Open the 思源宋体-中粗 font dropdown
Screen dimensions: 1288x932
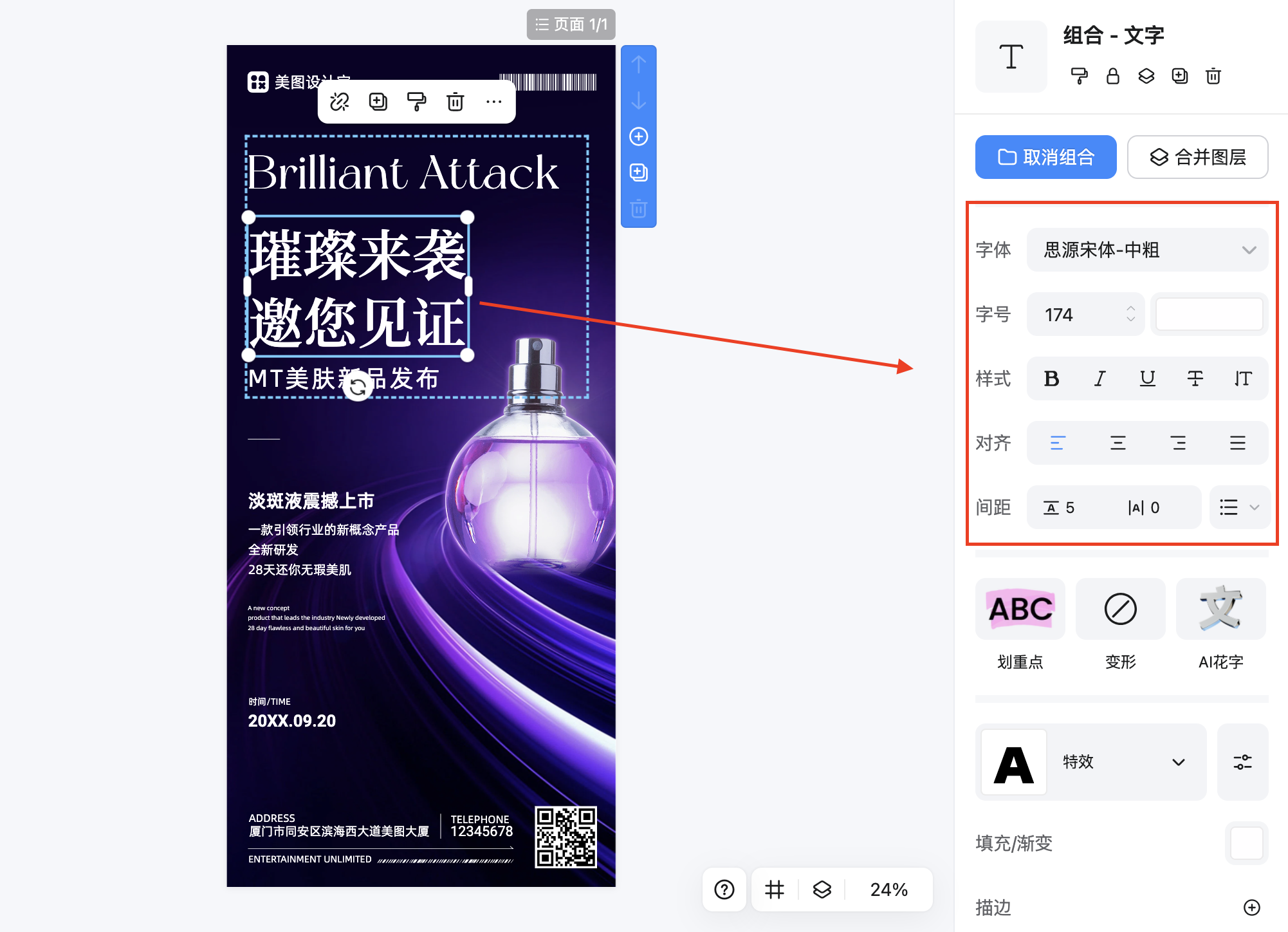1148,250
